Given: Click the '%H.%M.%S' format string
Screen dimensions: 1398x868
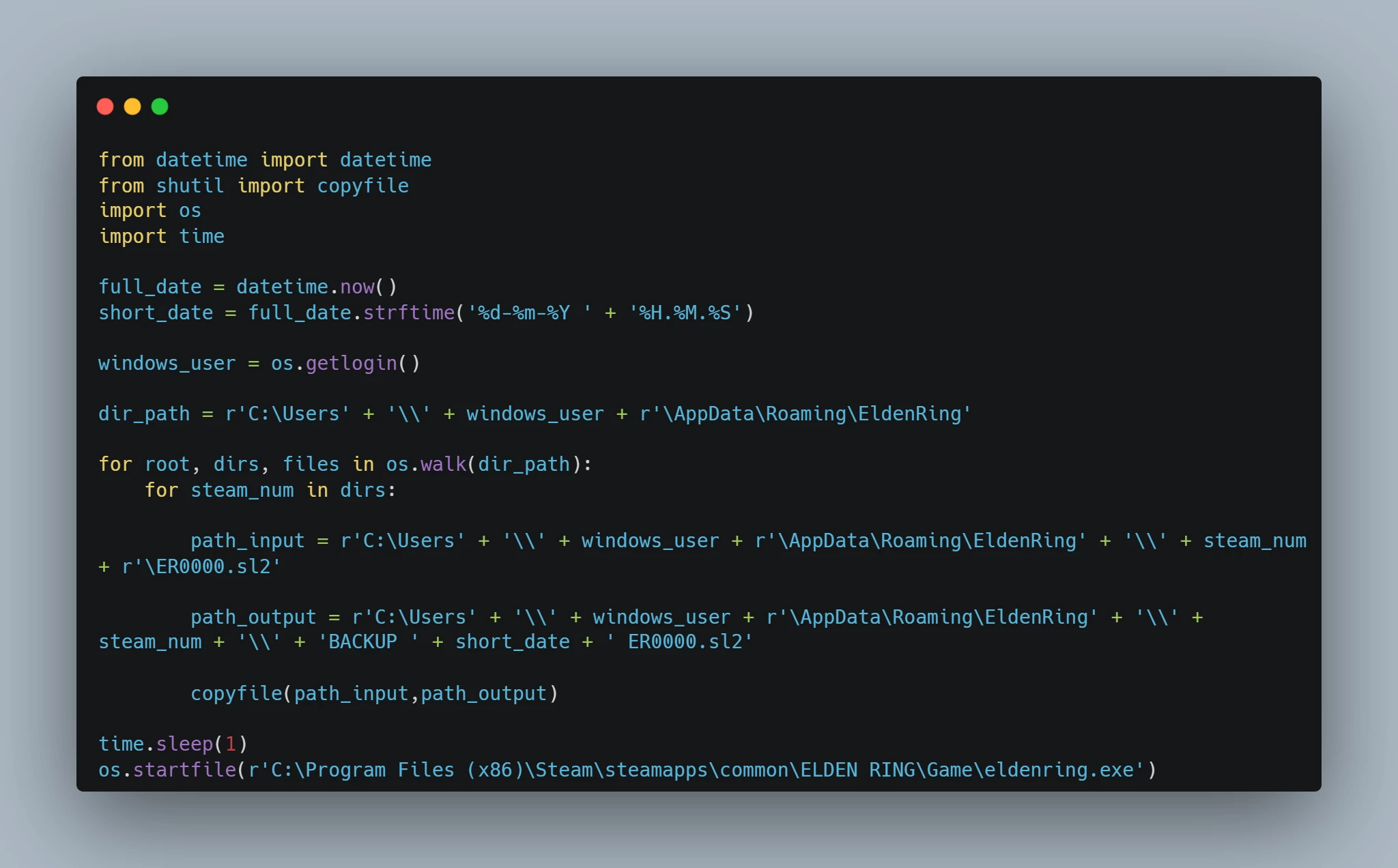Looking at the screenshot, I should point(685,313).
